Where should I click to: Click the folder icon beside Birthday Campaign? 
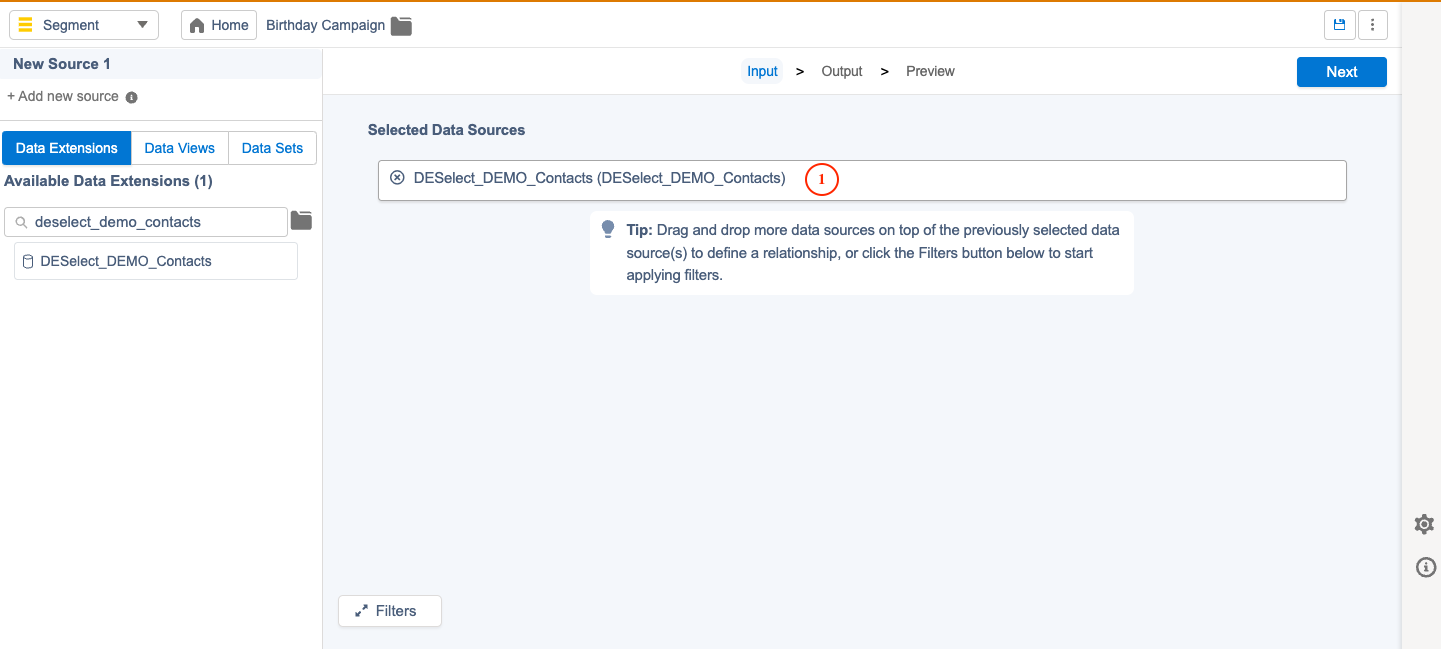401,26
